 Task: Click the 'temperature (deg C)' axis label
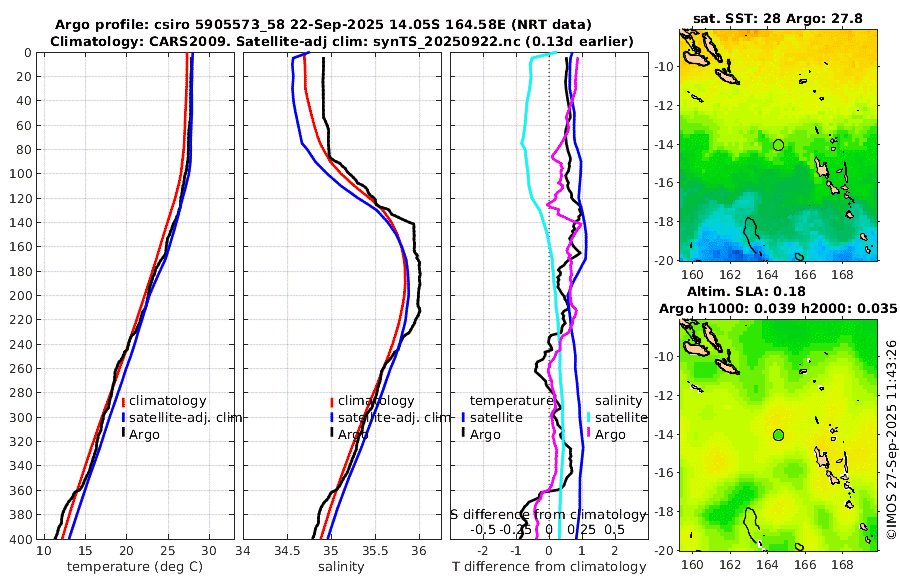click(x=135, y=567)
